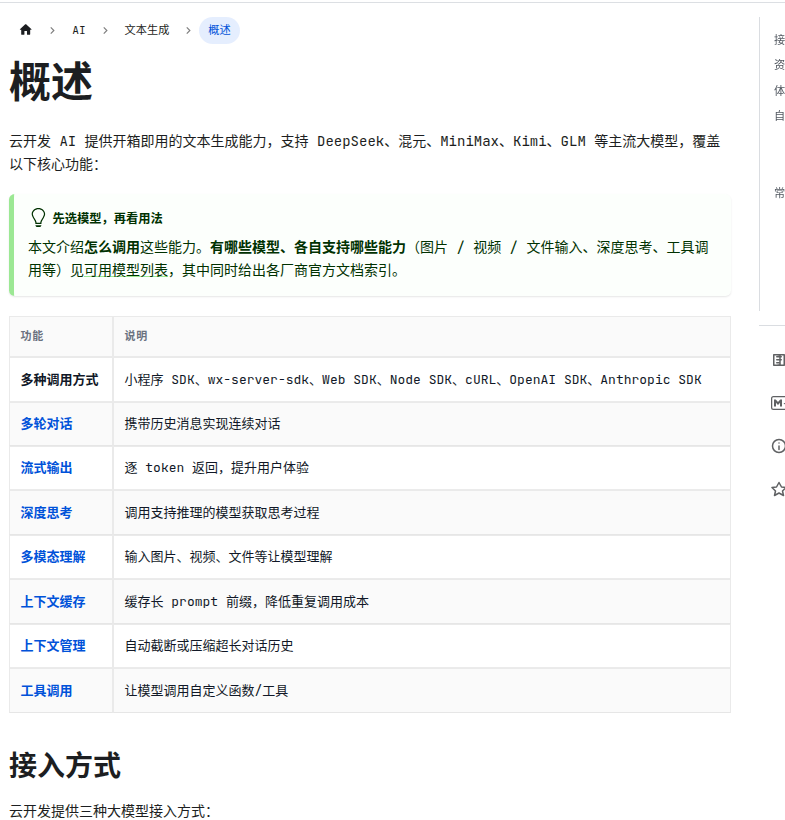Click the 逐 token 返回 description cell
The width and height of the screenshot is (785, 820).
pos(422,468)
